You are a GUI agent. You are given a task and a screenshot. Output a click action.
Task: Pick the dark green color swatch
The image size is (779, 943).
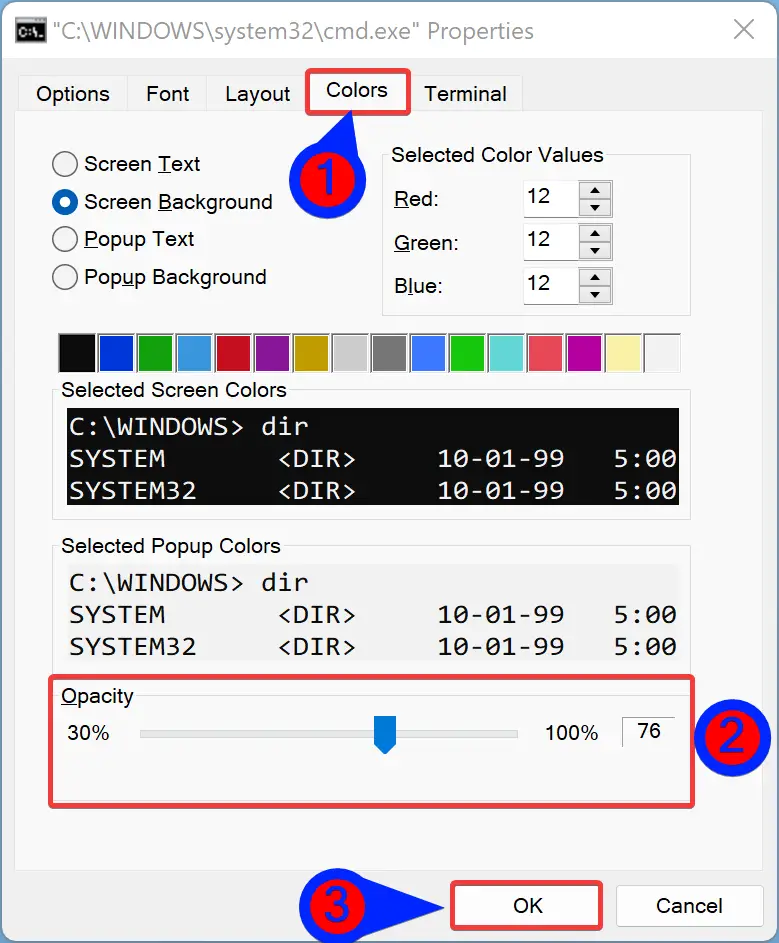(155, 353)
